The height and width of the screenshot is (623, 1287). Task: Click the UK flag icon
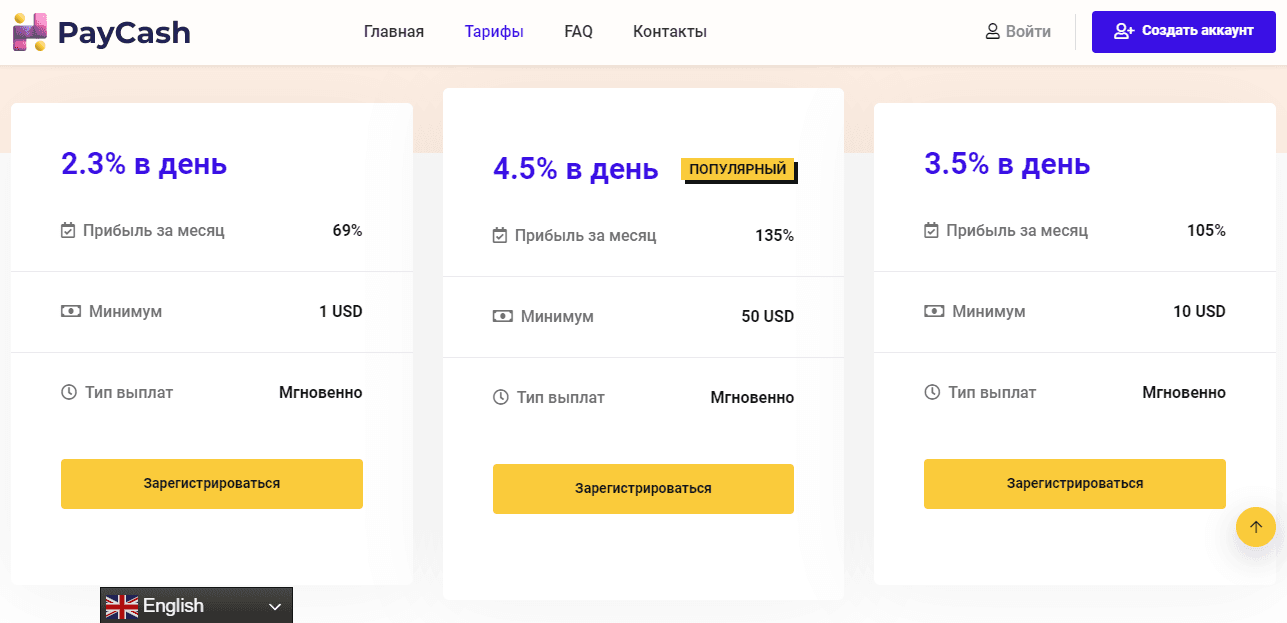click(122, 606)
